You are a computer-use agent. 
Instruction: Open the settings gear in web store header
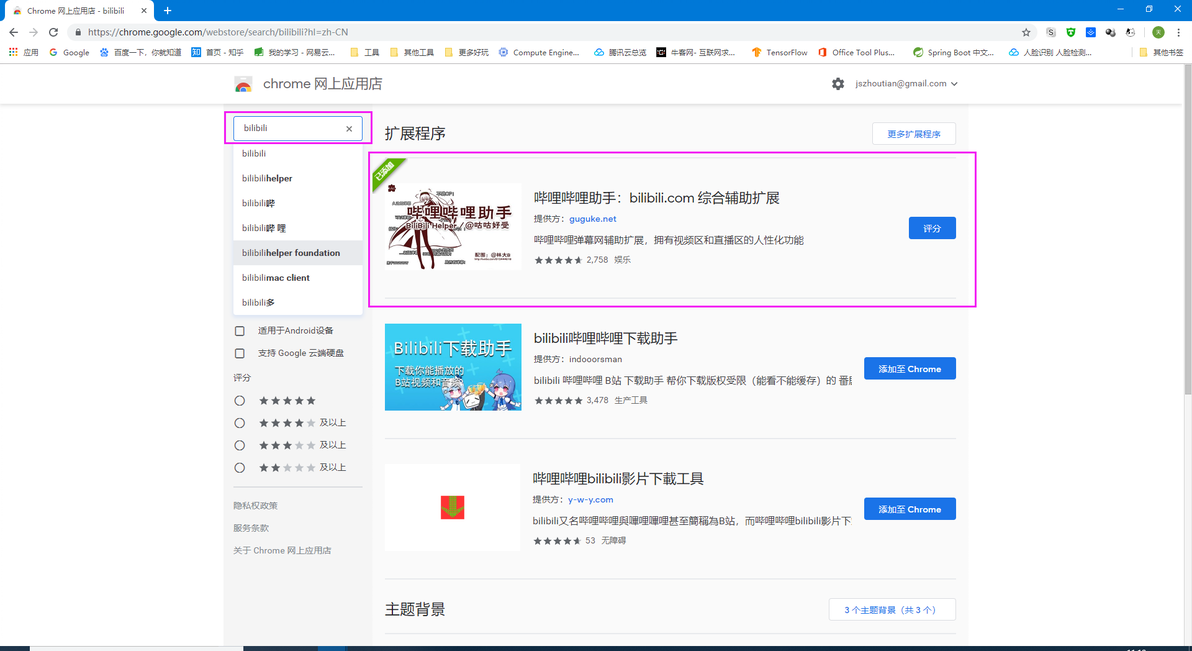tap(838, 84)
